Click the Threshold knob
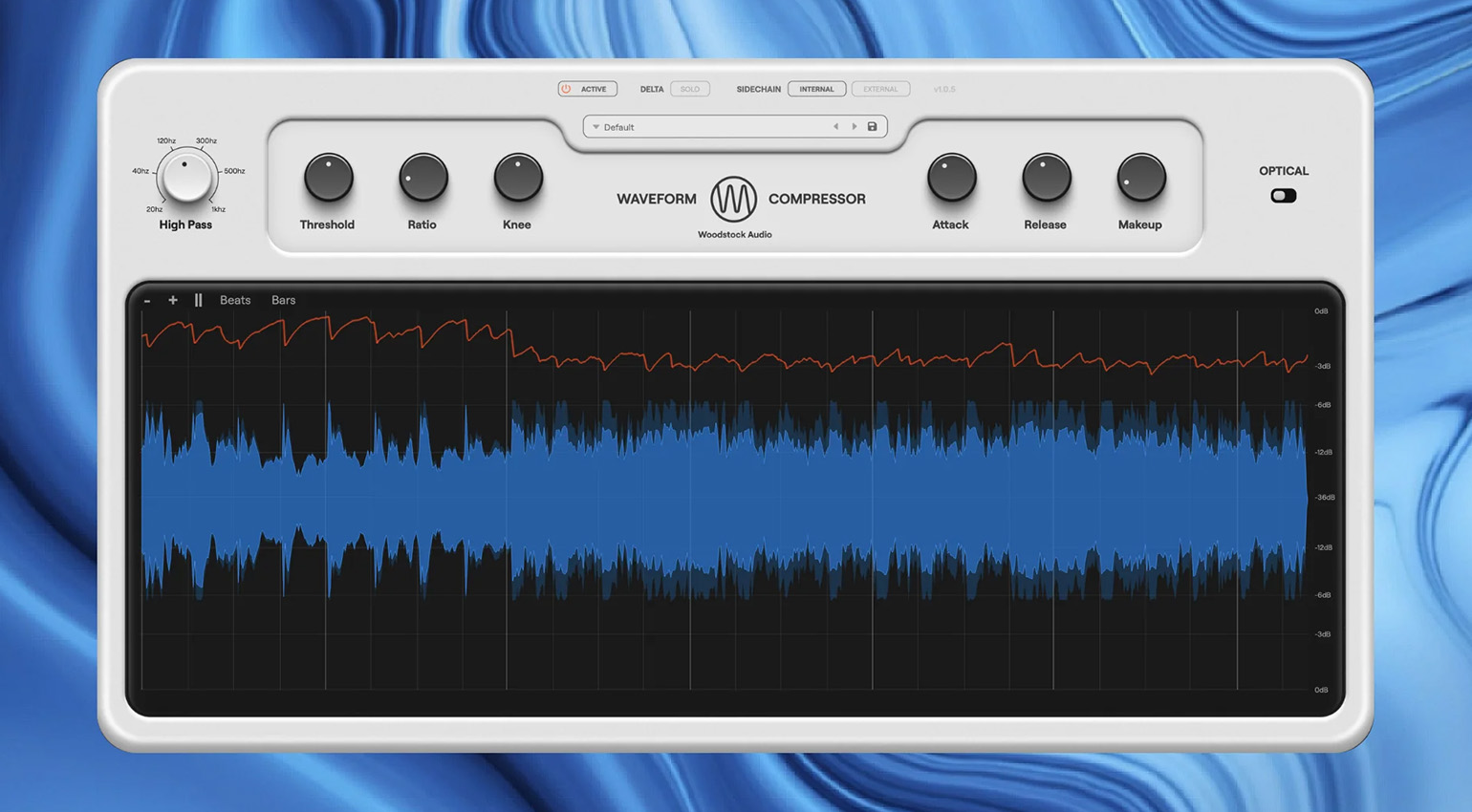 coord(328,179)
